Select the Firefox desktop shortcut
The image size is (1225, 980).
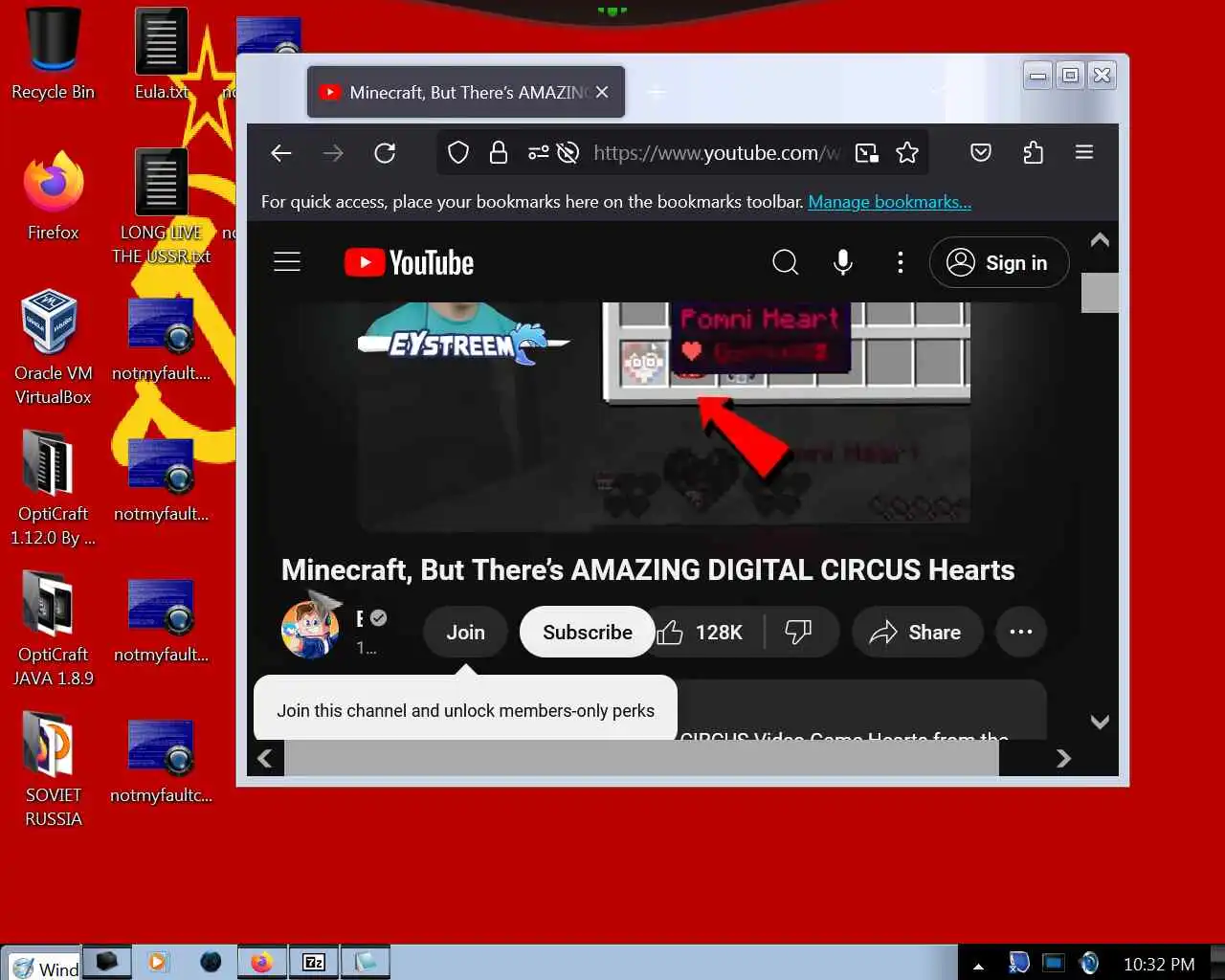coord(53,195)
